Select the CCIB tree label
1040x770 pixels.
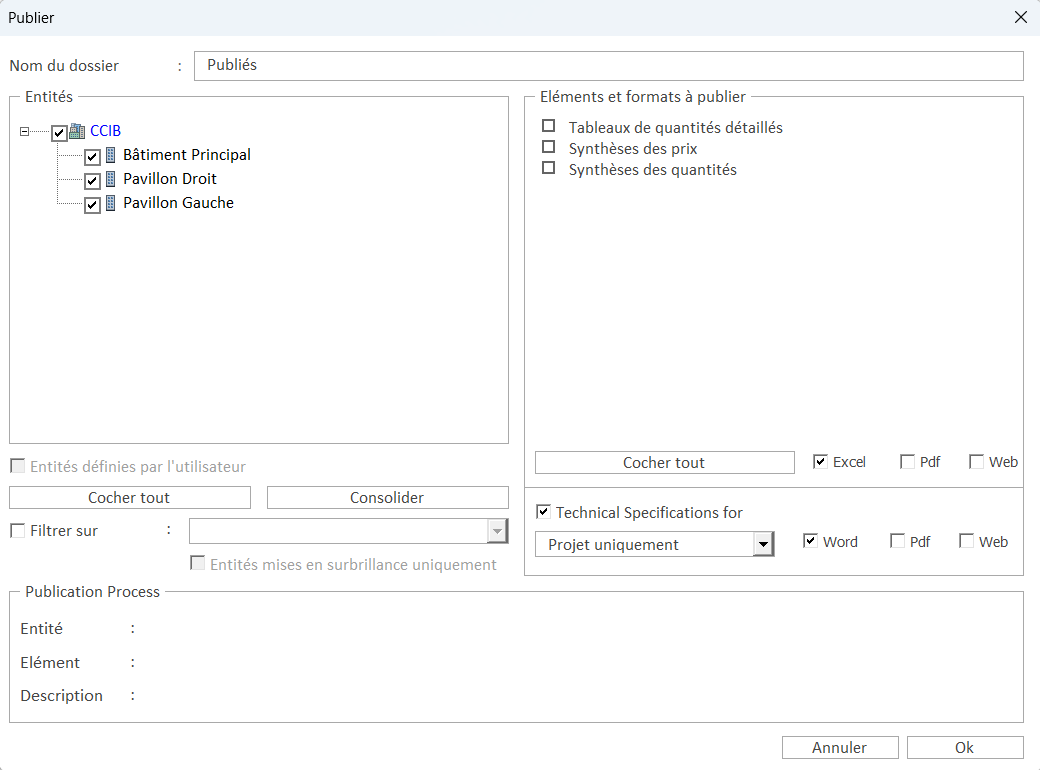point(105,131)
